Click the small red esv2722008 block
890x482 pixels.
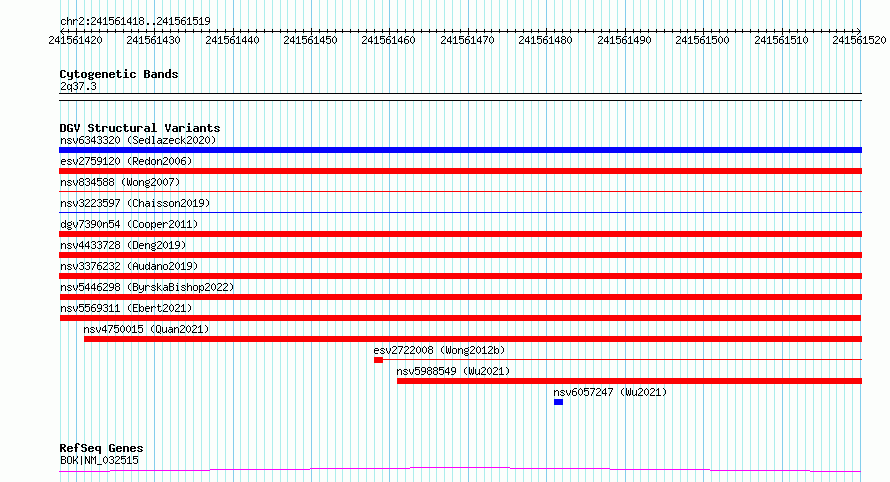coord(379,360)
